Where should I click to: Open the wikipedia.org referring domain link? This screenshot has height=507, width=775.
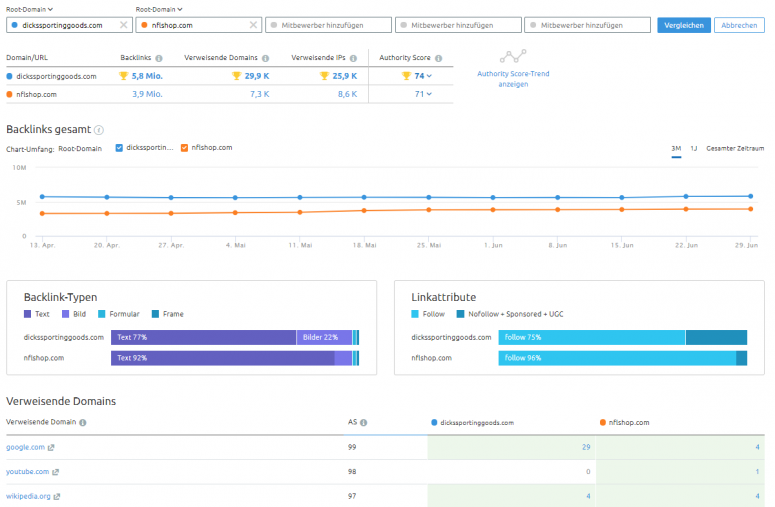click(28, 496)
